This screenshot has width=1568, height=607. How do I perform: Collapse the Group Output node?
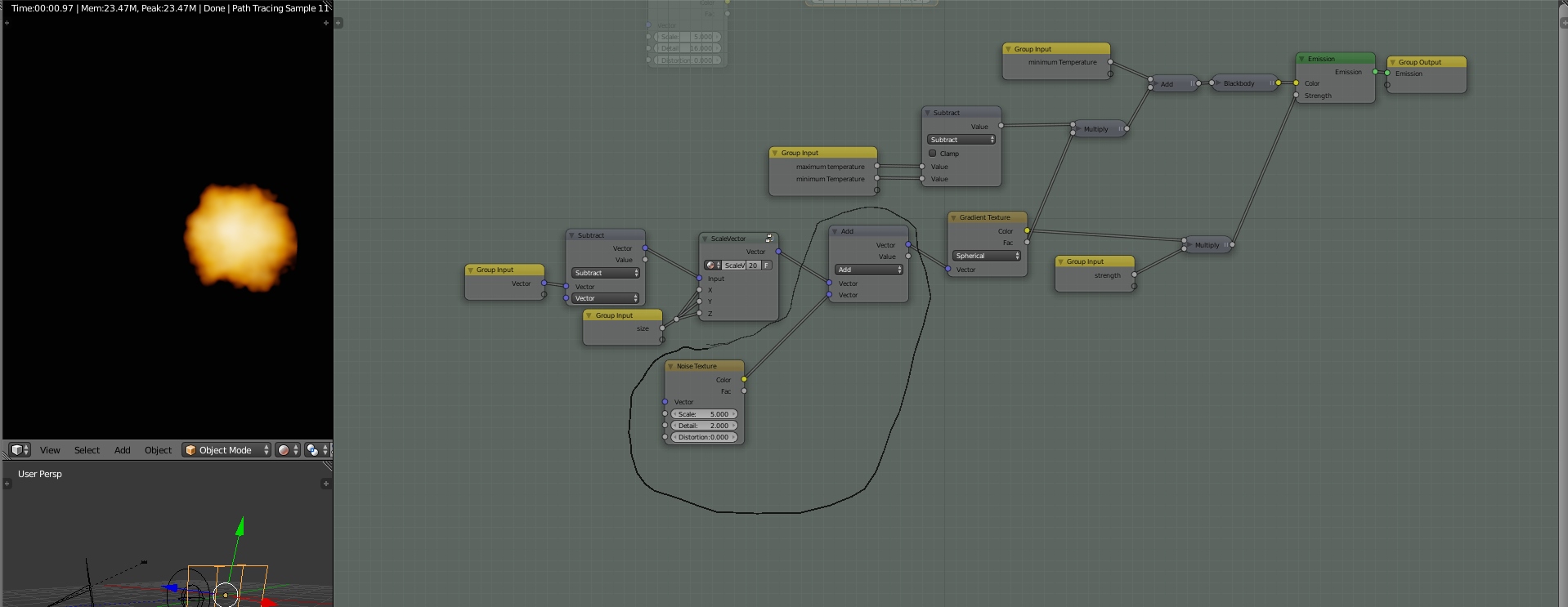click(1392, 62)
